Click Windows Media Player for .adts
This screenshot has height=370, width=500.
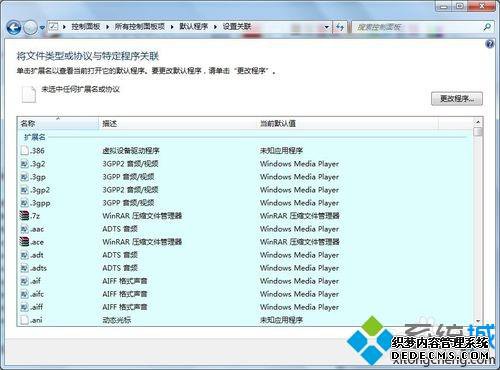[299, 268]
